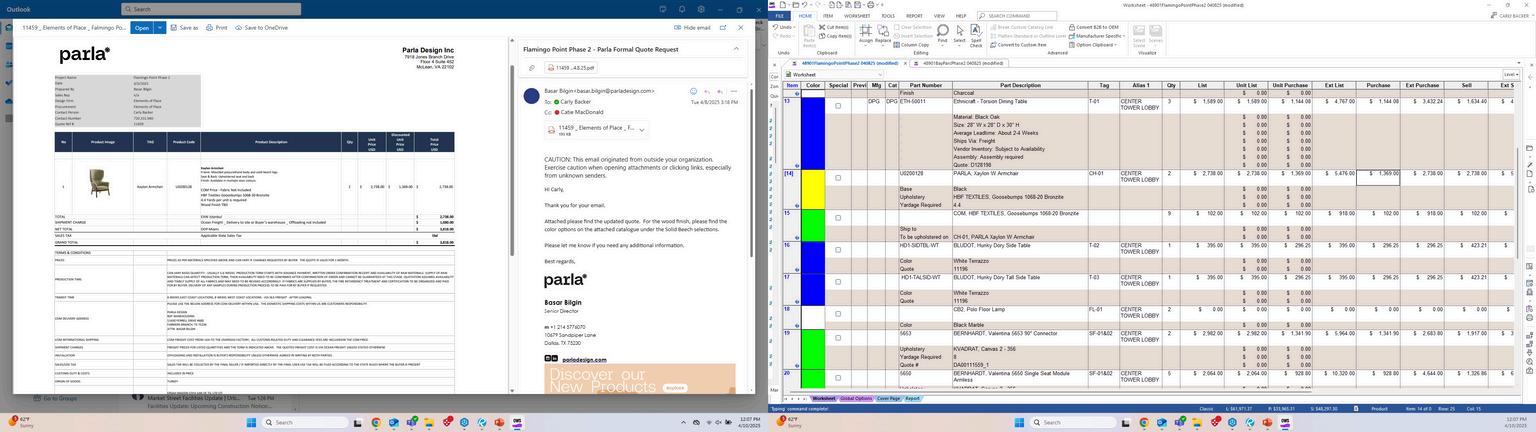The height and width of the screenshot is (432, 1536).
Task: Collapse the Flamingo Point email conversation header
Action: point(737,48)
